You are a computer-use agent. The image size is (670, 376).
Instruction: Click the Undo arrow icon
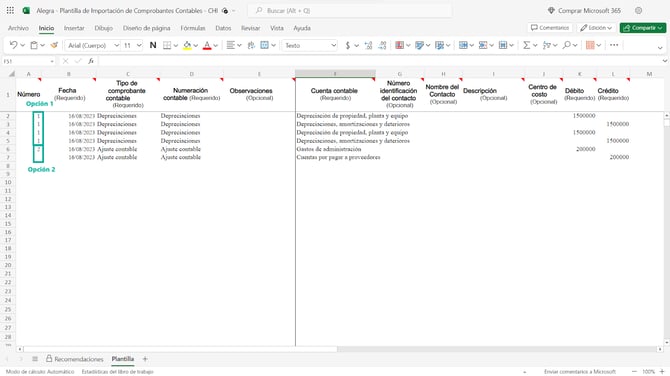[13, 45]
